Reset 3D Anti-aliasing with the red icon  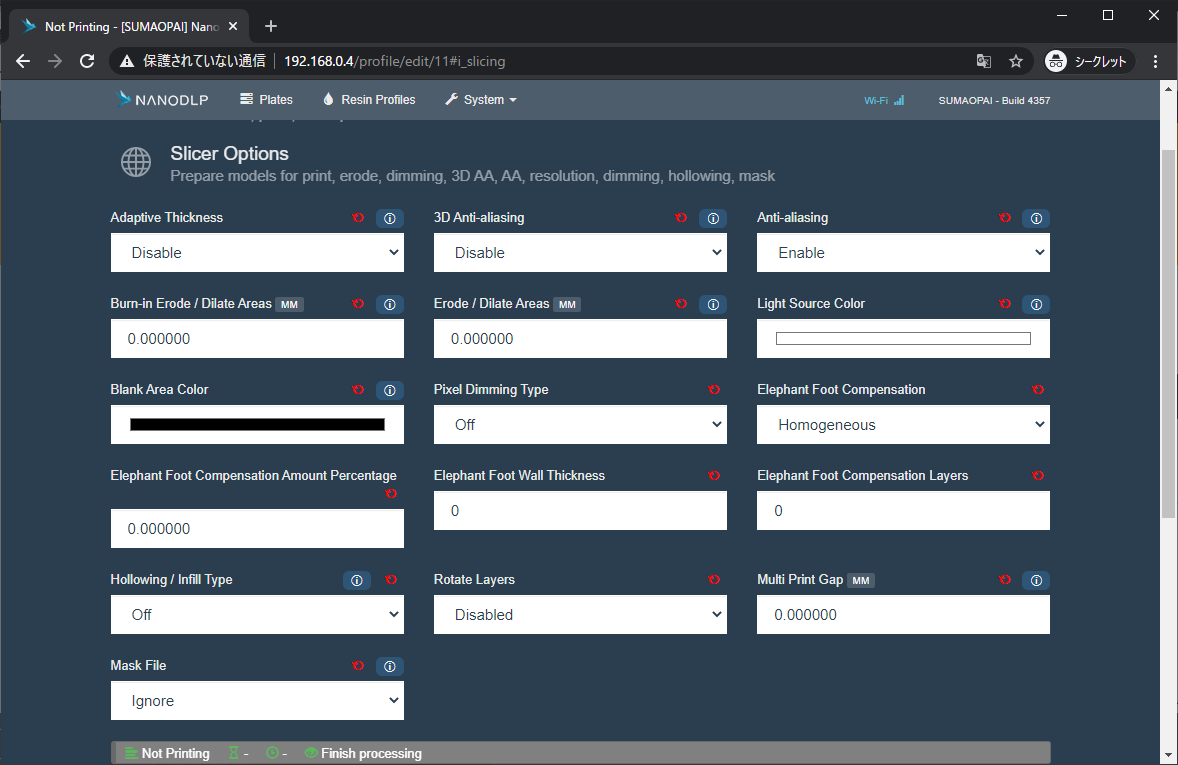[681, 218]
